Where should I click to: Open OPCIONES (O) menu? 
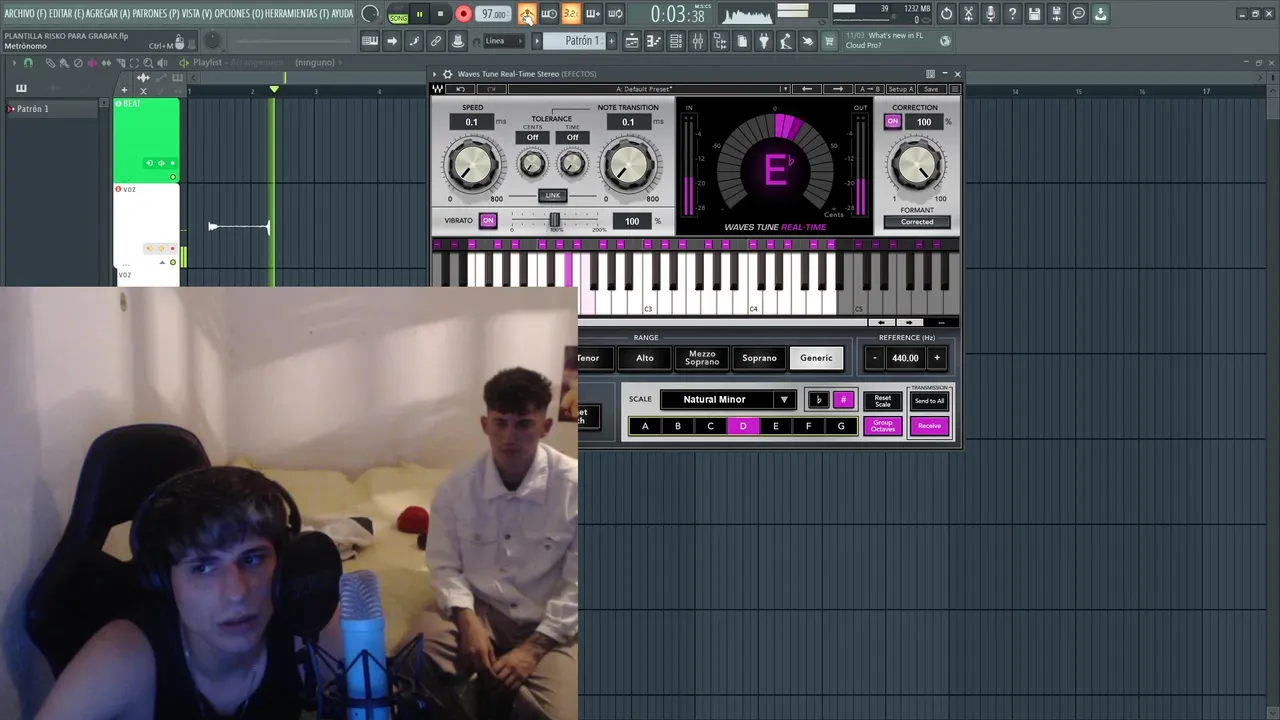tap(239, 14)
